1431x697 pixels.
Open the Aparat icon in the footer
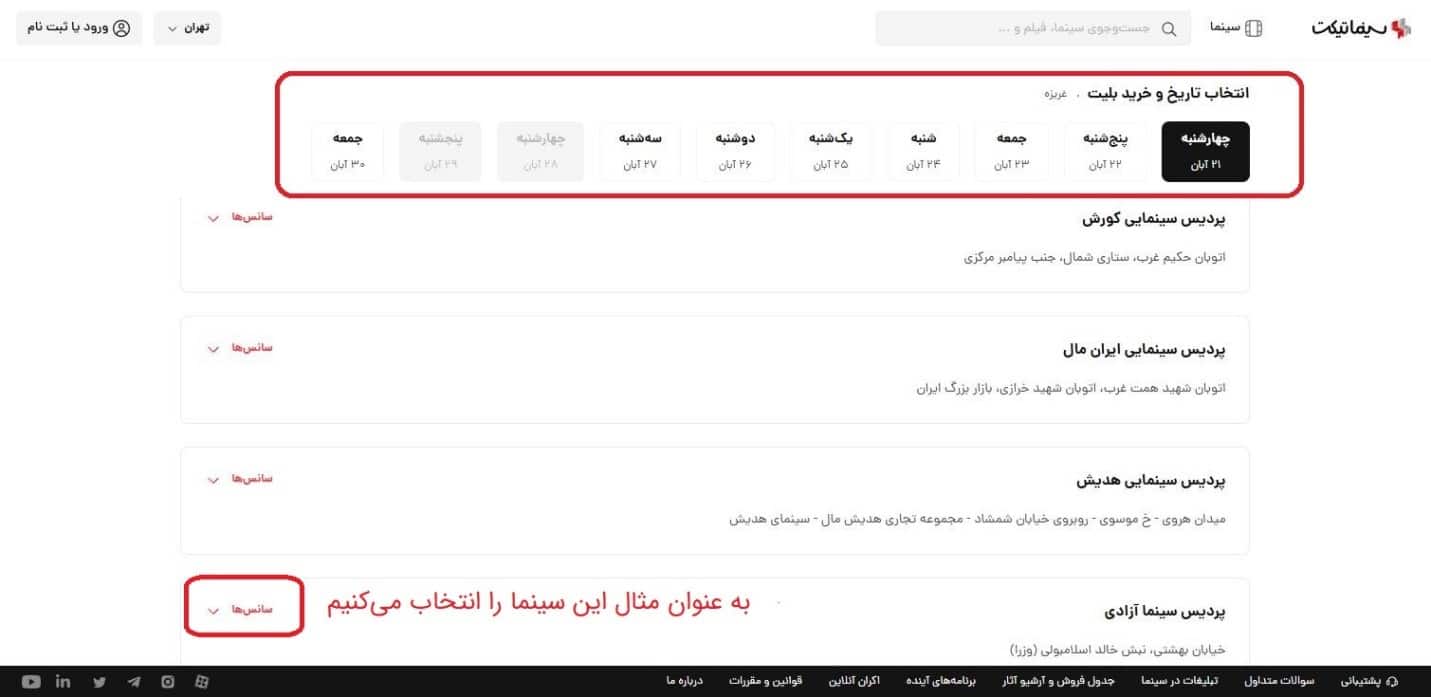click(x=202, y=682)
